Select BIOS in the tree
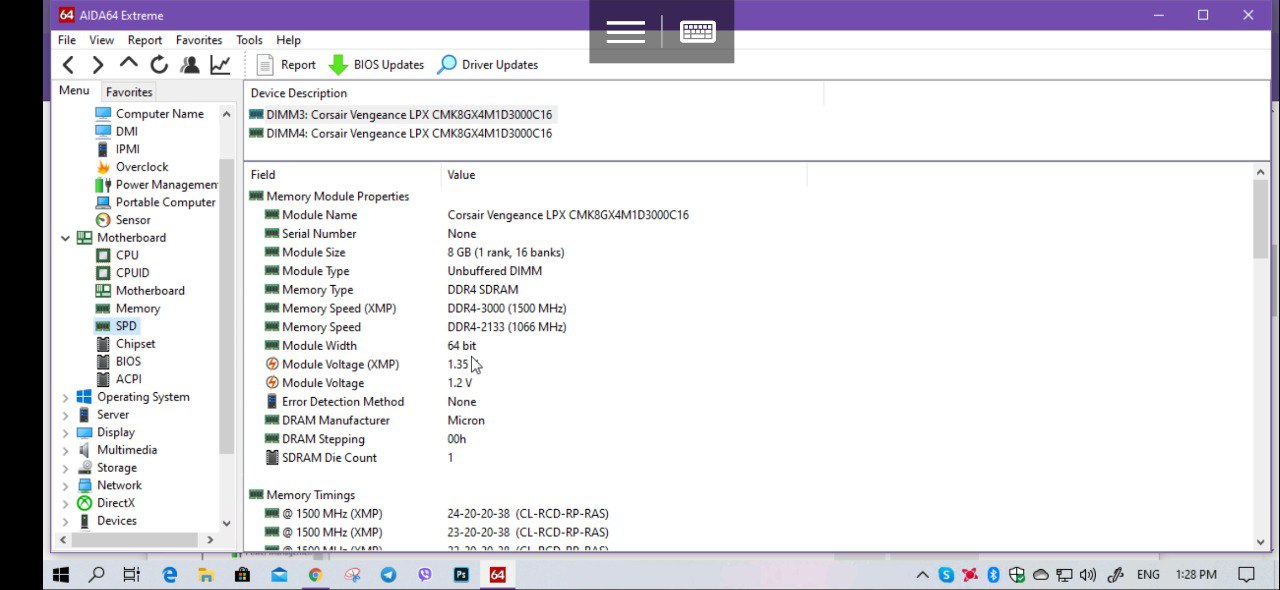 tap(118, 361)
